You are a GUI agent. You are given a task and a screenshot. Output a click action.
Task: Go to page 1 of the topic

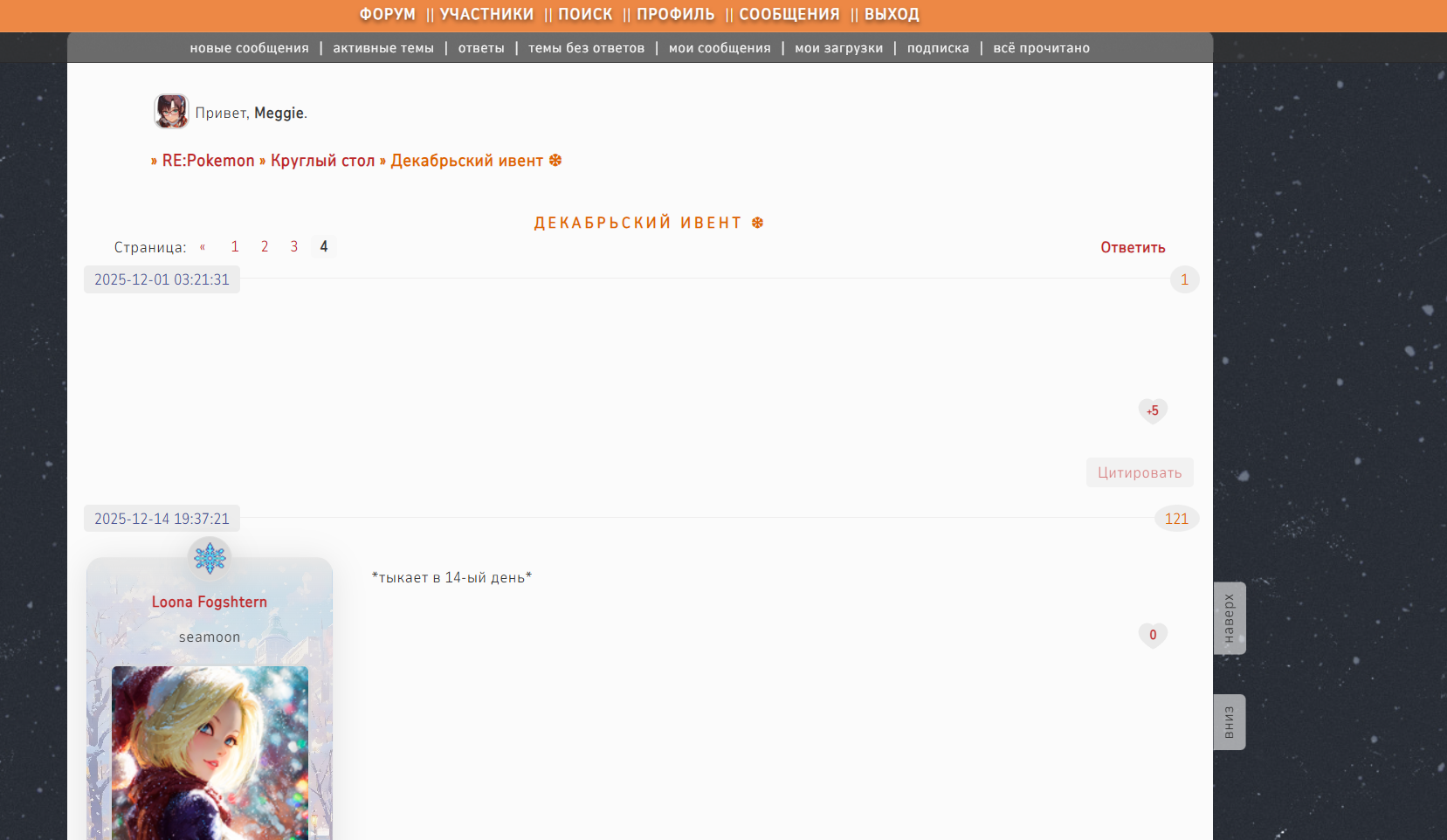(x=235, y=247)
